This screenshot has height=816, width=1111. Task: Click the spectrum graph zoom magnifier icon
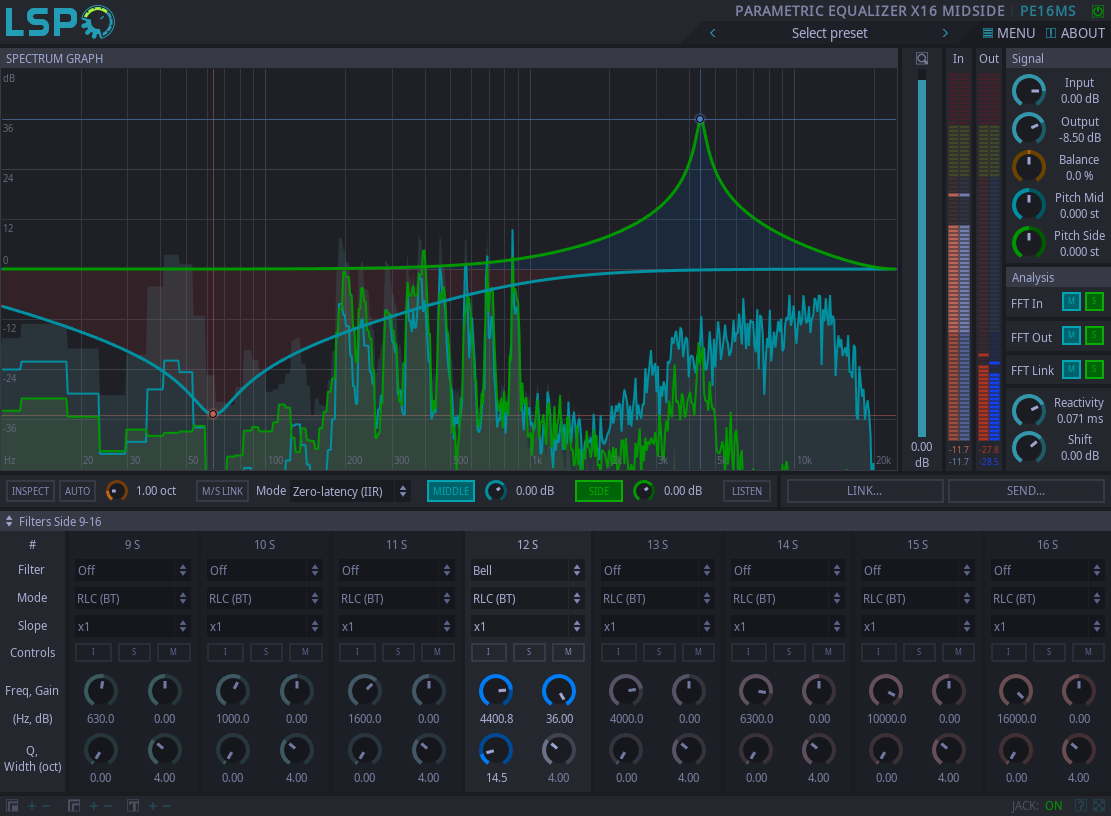pyautogui.click(x=922, y=59)
